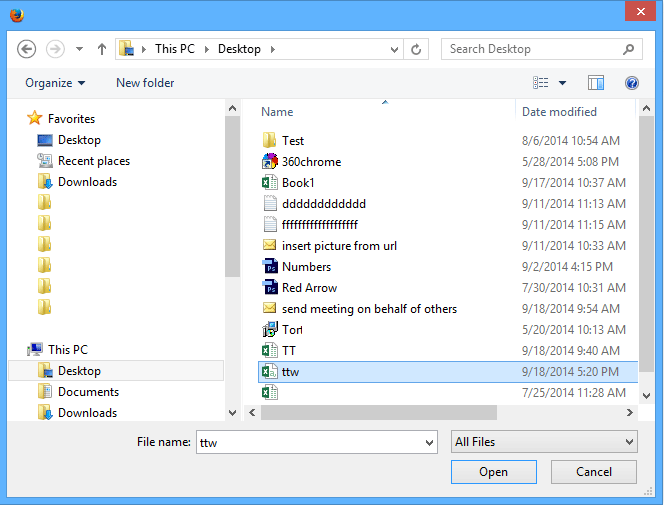Sort files by Date modified column
Image resolution: width=664 pixels, height=505 pixels.
(559, 112)
